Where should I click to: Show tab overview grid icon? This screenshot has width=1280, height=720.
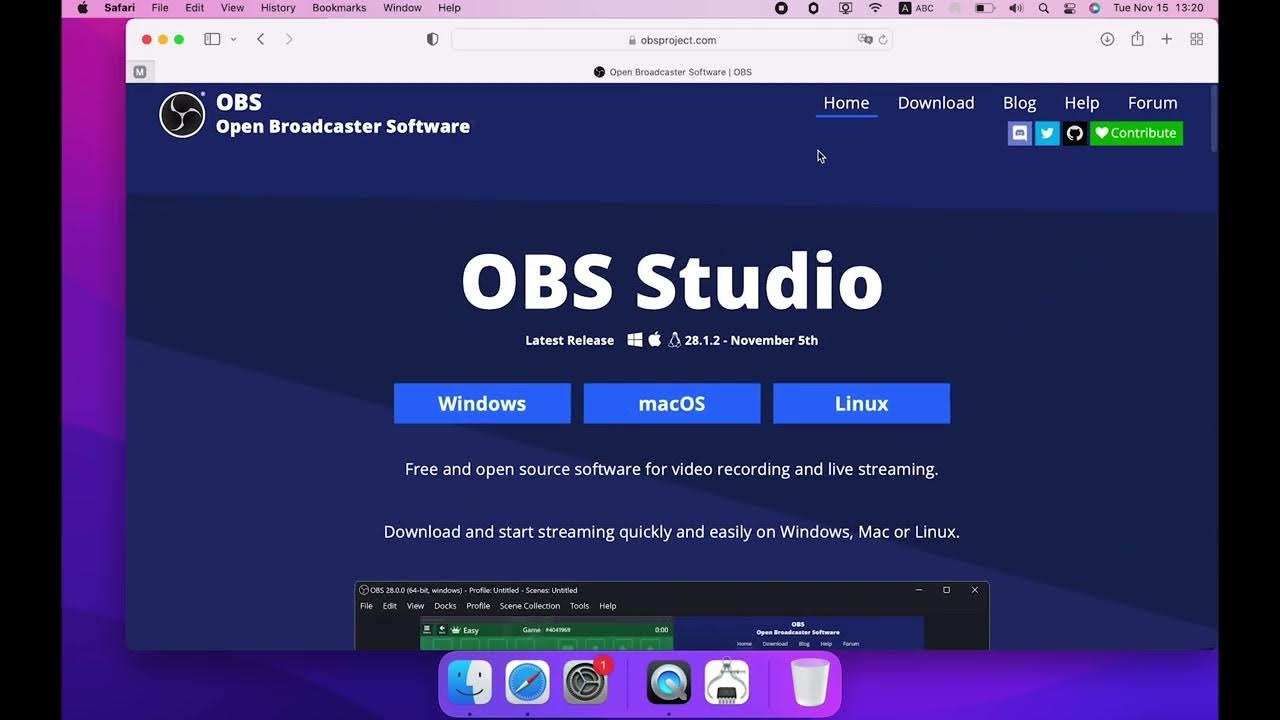coord(1196,39)
